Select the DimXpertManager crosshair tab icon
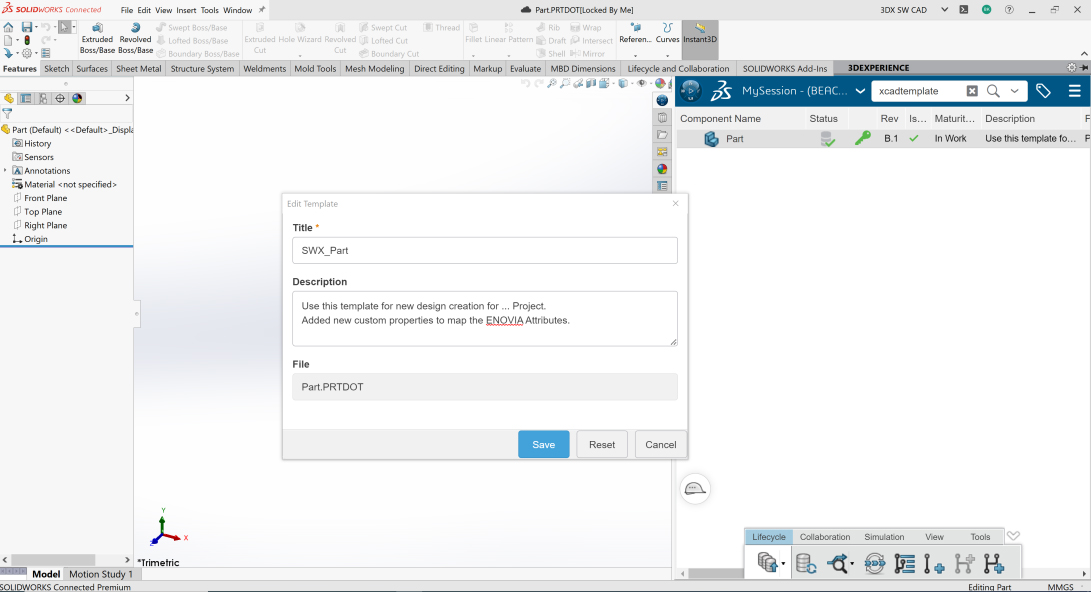 pos(60,98)
